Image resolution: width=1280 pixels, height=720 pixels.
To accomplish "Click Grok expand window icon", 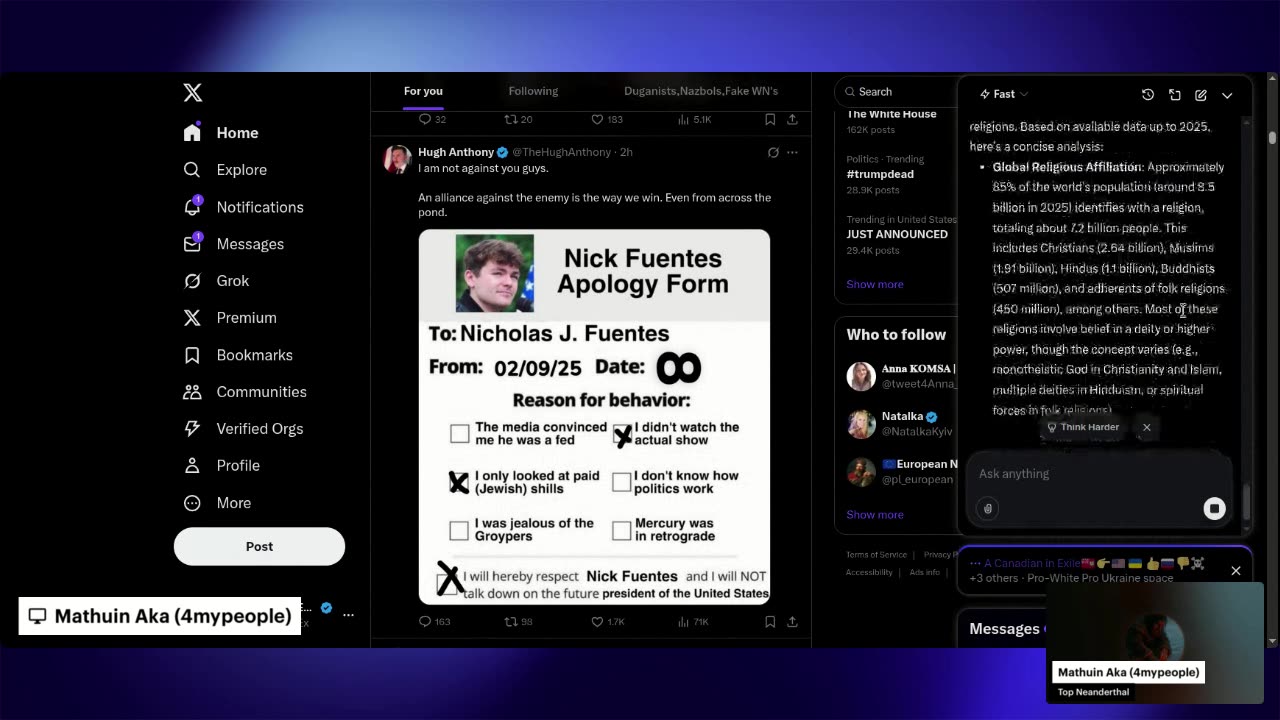I will pyautogui.click(x=1175, y=95).
